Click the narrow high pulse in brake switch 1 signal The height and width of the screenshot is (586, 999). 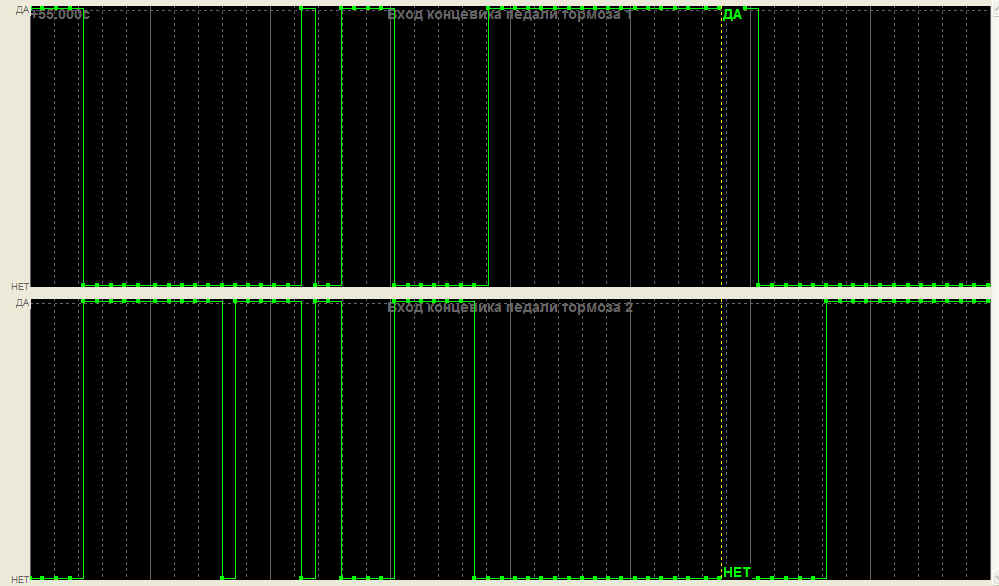(x=308, y=8)
